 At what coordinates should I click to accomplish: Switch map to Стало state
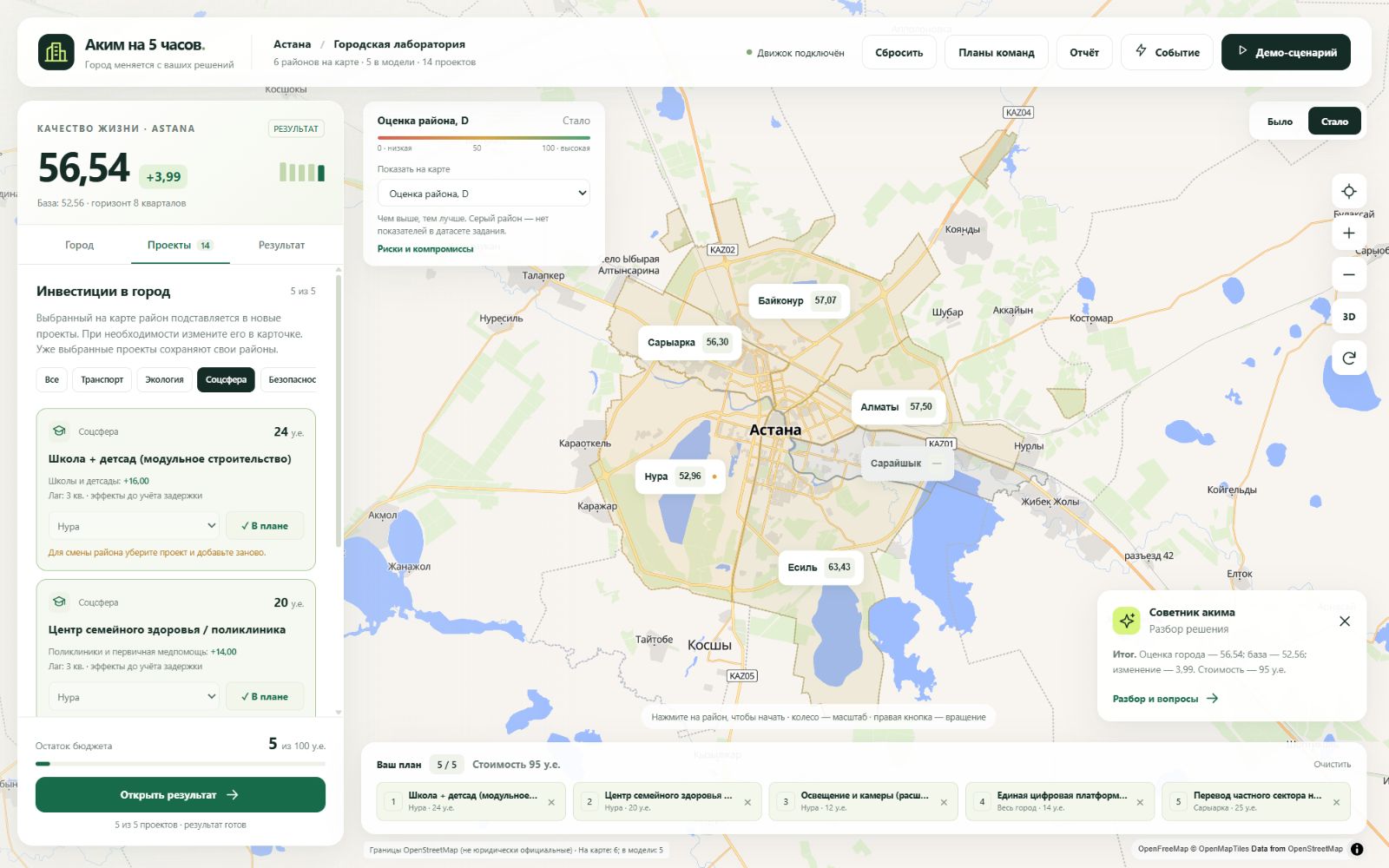pos(1334,122)
